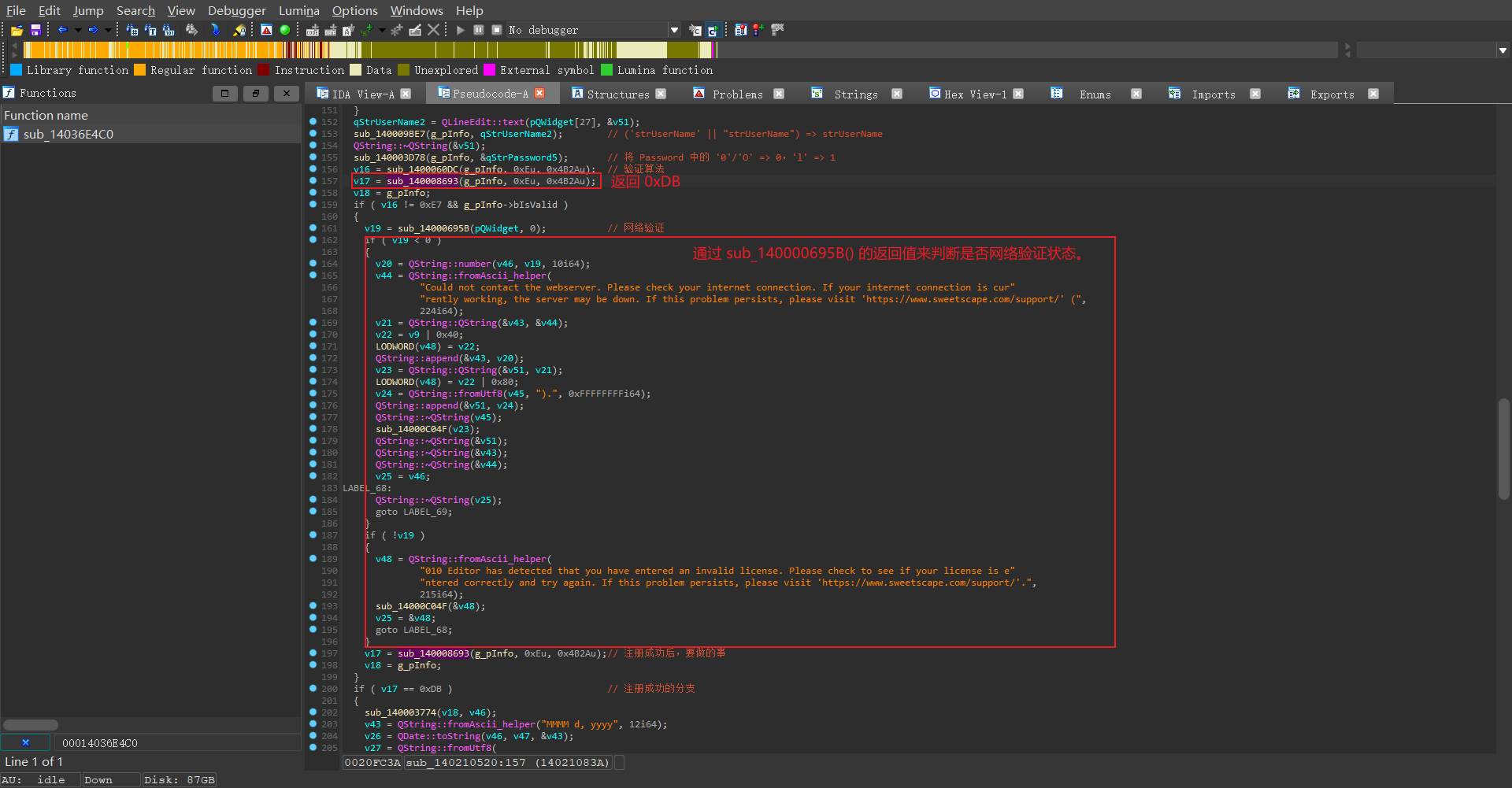Click the Terminate process stop icon
Image resolution: width=1512 pixels, height=788 pixels.
tap(497, 30)
